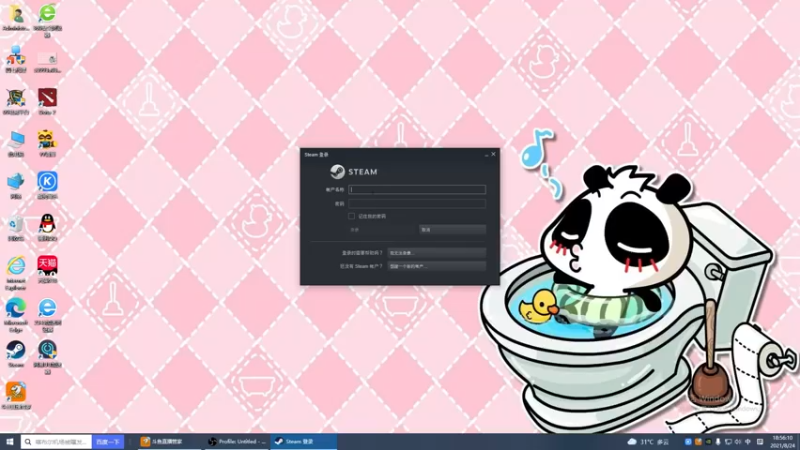Screen dimensions: 800x450
Task: Open the orange Douyu streaming desktop icon
Action: point(16,395)
